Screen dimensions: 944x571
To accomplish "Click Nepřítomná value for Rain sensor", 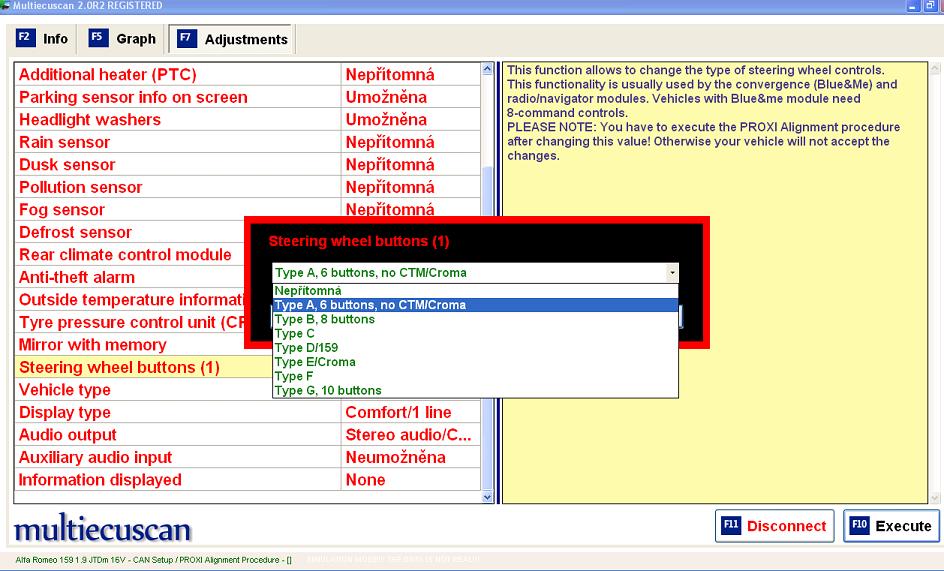I will tap(390, 142).
